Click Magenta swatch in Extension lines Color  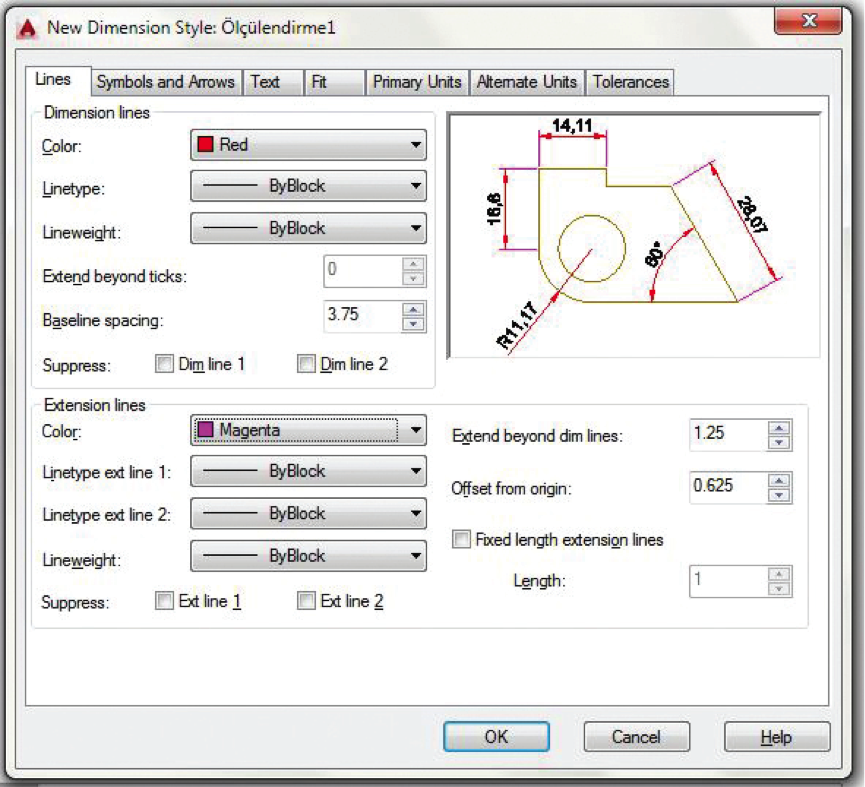[206, 431]
